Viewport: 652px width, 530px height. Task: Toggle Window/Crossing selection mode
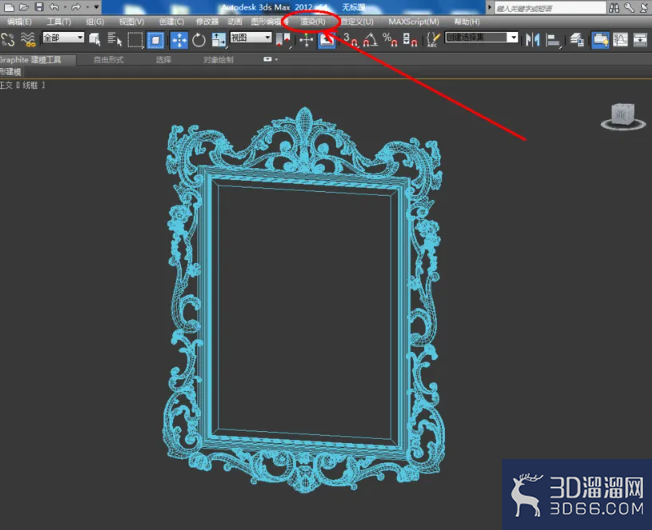pyautogui.click(x=156, y=40)
